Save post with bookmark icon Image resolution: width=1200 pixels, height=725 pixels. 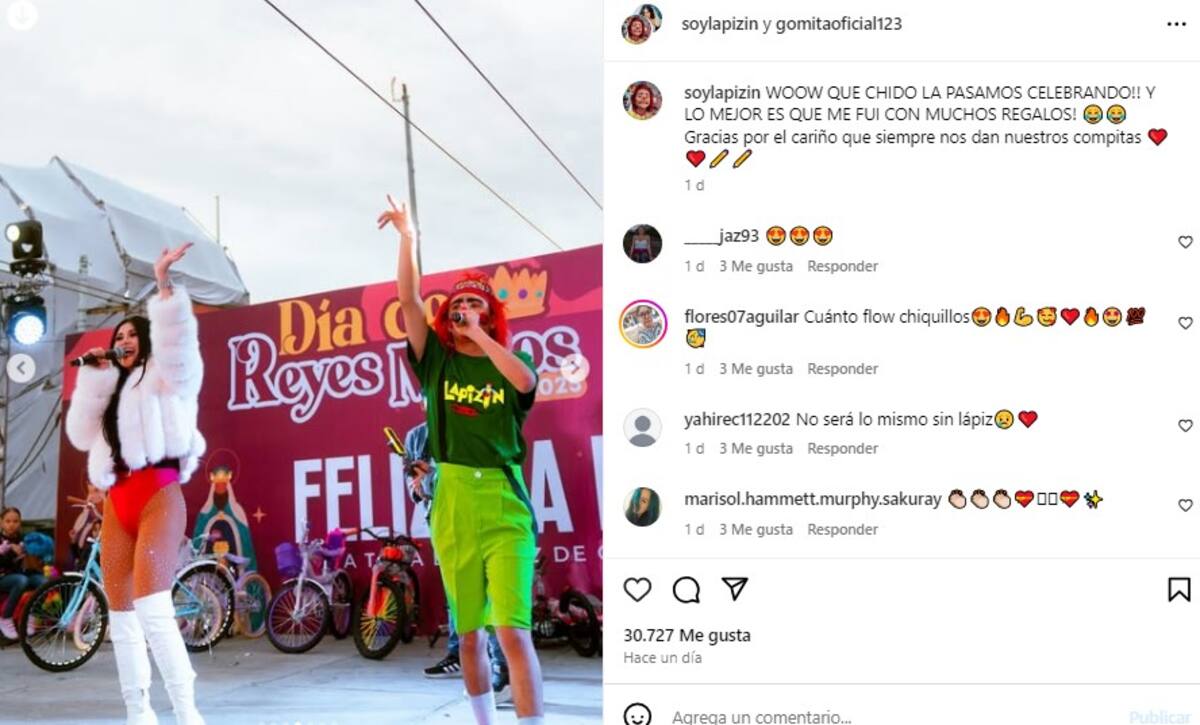click(1180, 590)
